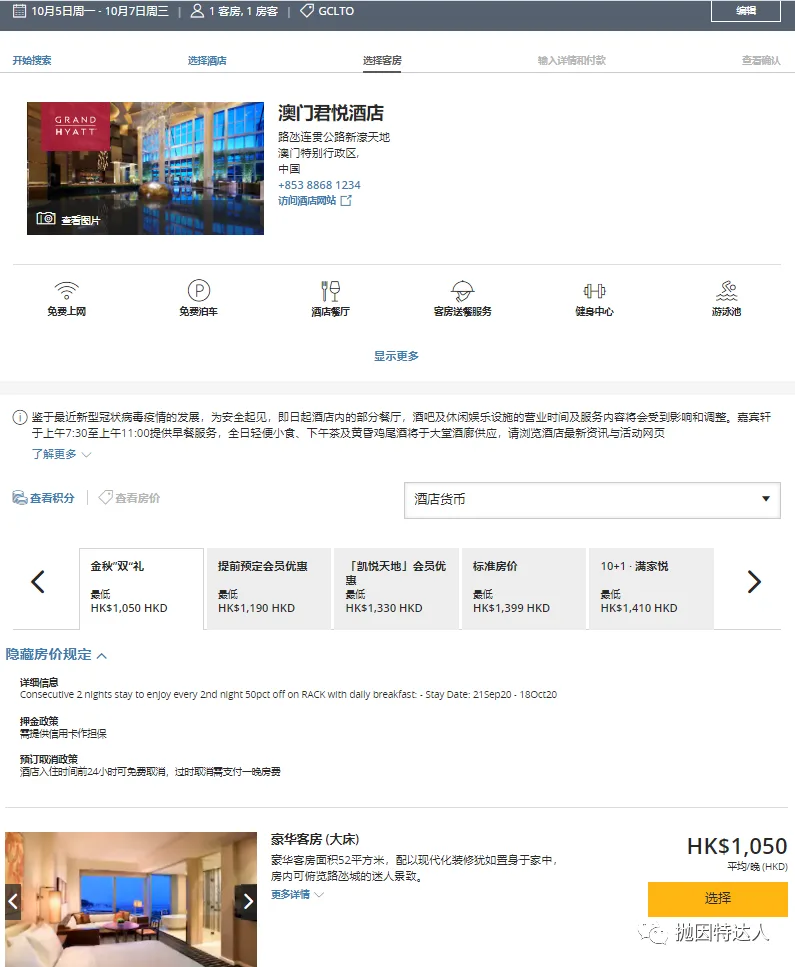
Task: Click the 澳门君悦酒店 hotel name
Action: 331,113
